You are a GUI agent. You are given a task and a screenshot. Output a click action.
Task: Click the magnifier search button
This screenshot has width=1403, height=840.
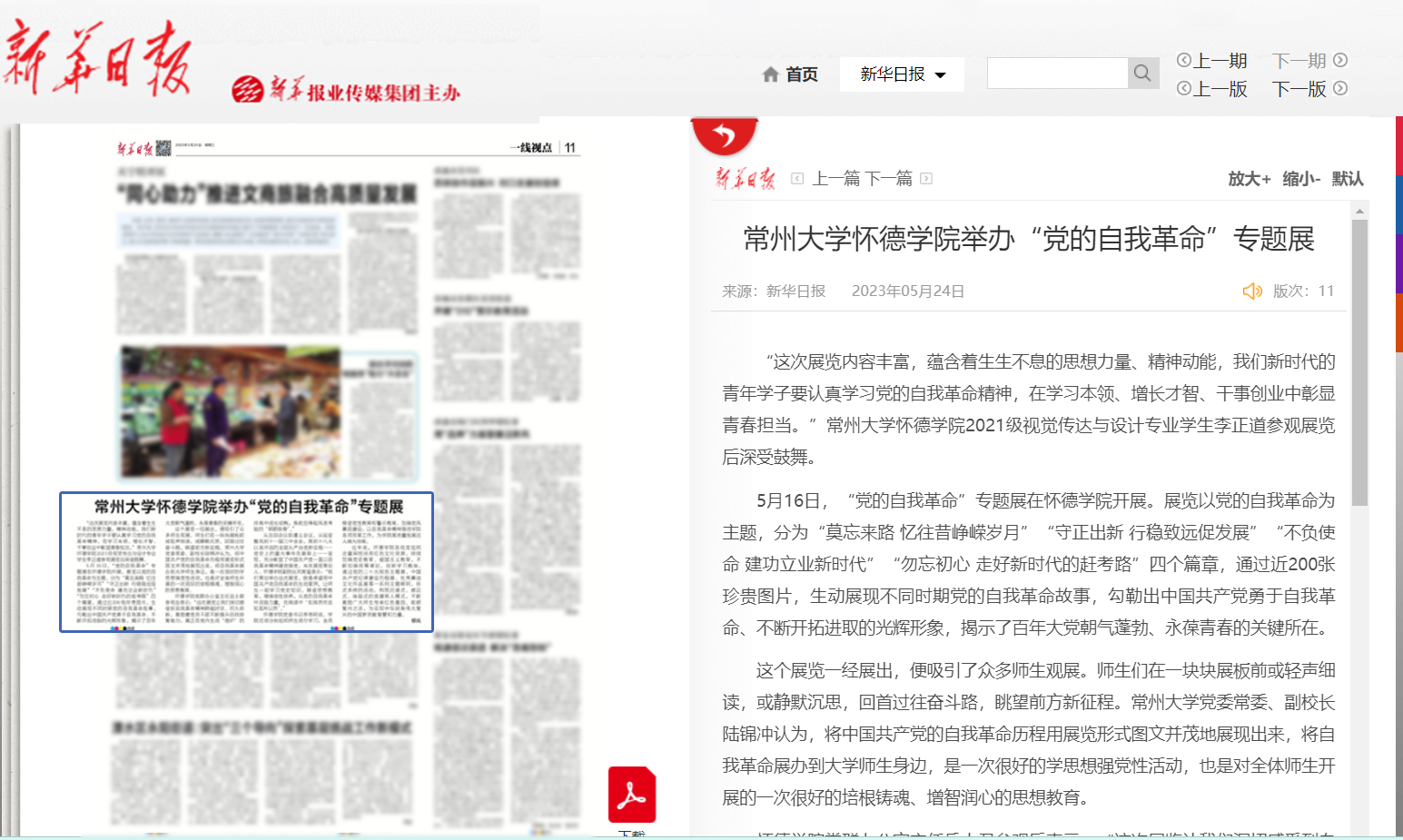(1142, 74)
